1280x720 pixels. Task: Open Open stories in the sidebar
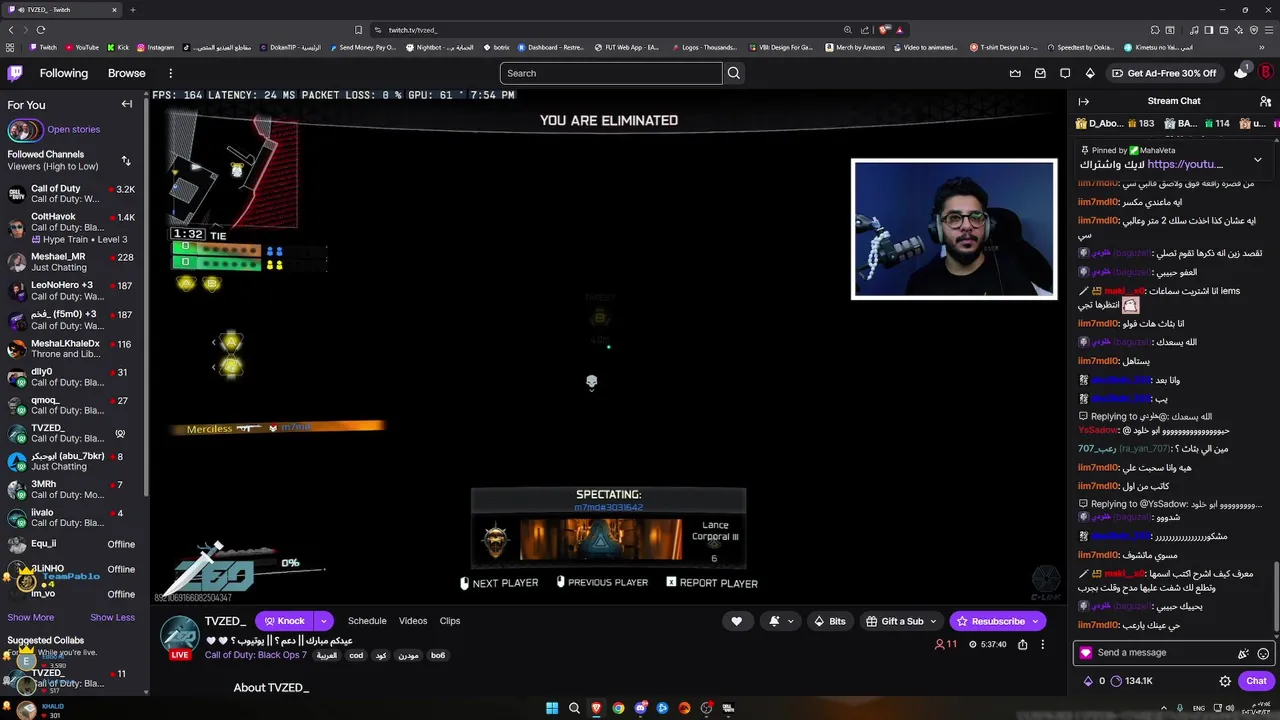coord(73,129)
